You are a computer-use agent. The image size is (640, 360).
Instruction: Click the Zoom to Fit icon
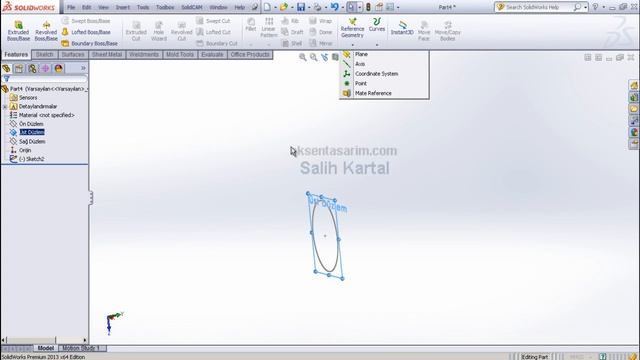coord(302,57)
